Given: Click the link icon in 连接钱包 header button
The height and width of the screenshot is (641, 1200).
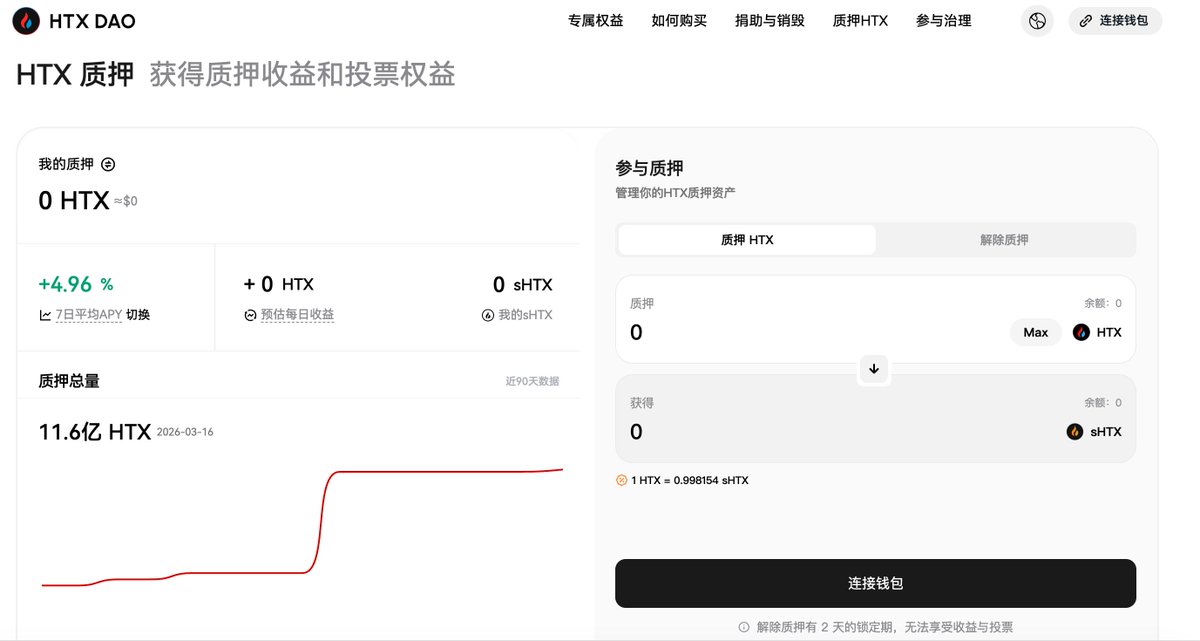Looking at the screenshot, I should coord(1086,21).
